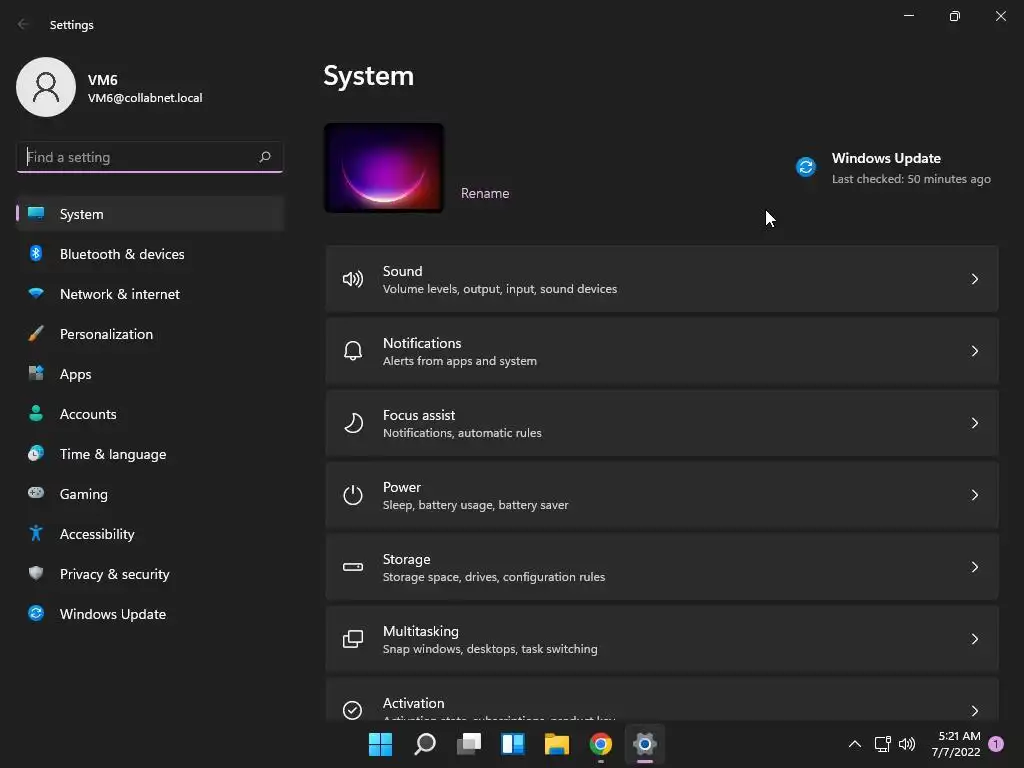
Task: Click the Network wifi icon in sidebar
Action: pyautogui.click(x=36, y=293)
